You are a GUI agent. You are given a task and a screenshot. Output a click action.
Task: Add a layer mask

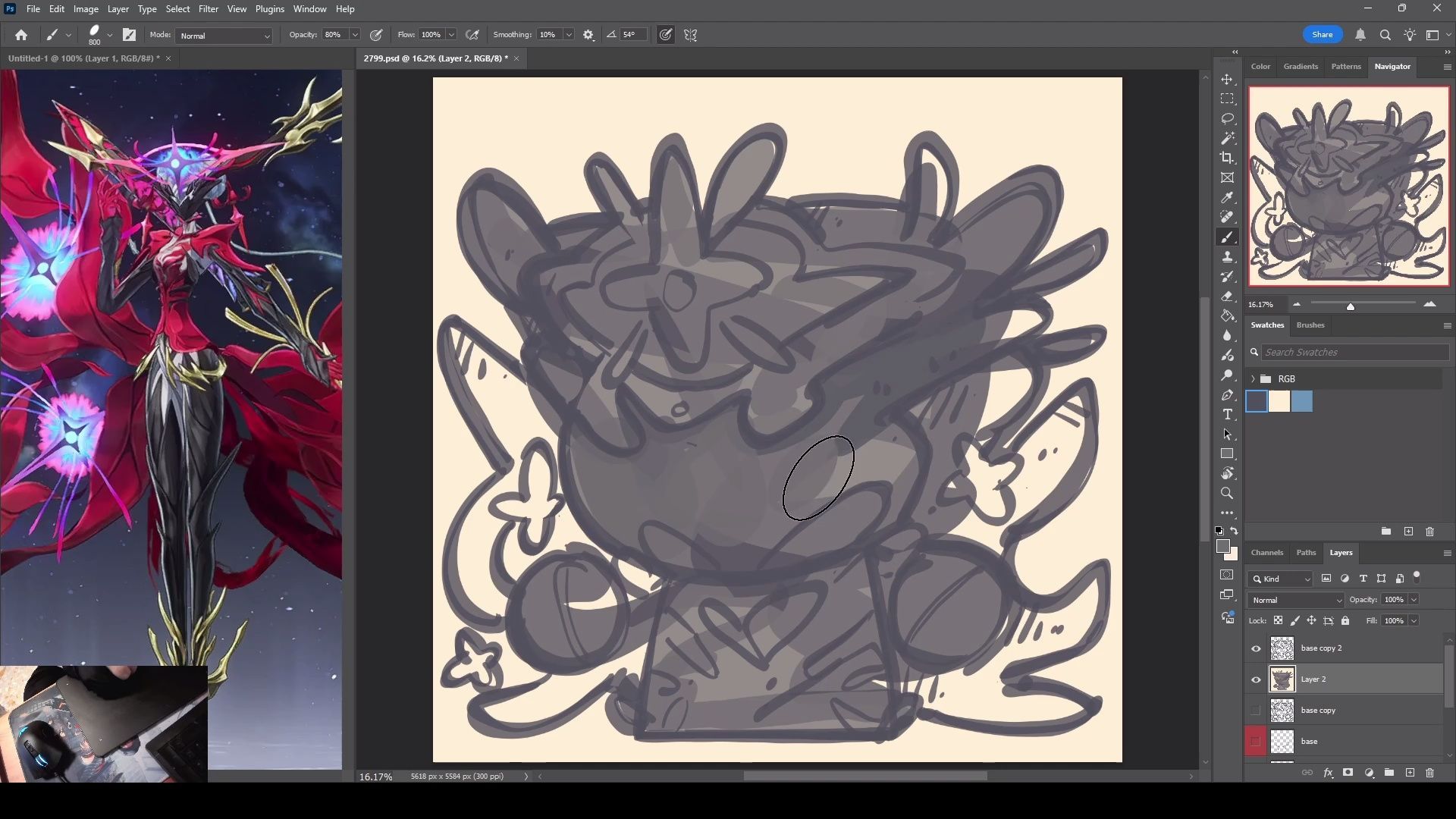pyautogui.click(x=1348, y=773)
